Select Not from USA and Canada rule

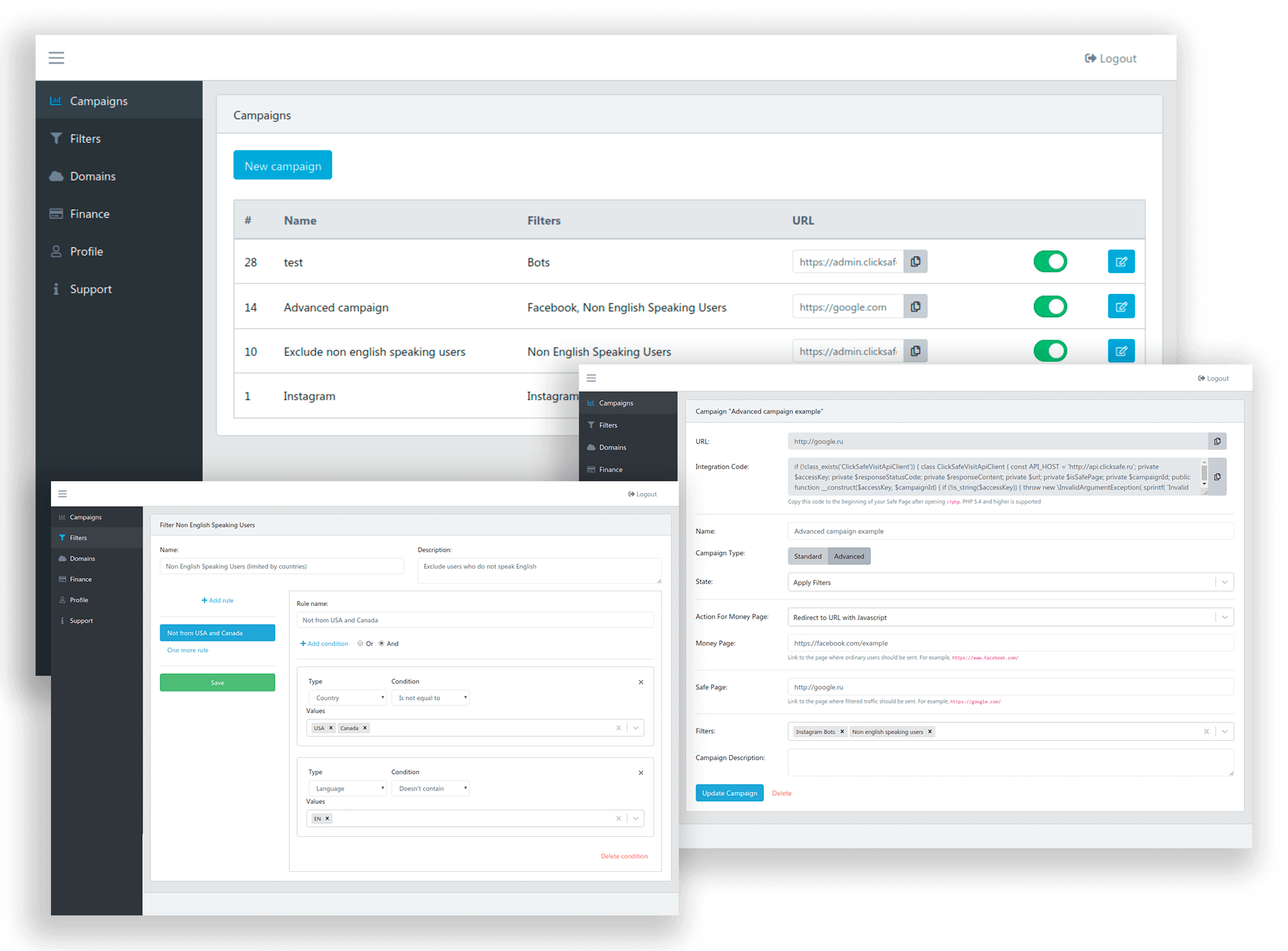[217, 633]
